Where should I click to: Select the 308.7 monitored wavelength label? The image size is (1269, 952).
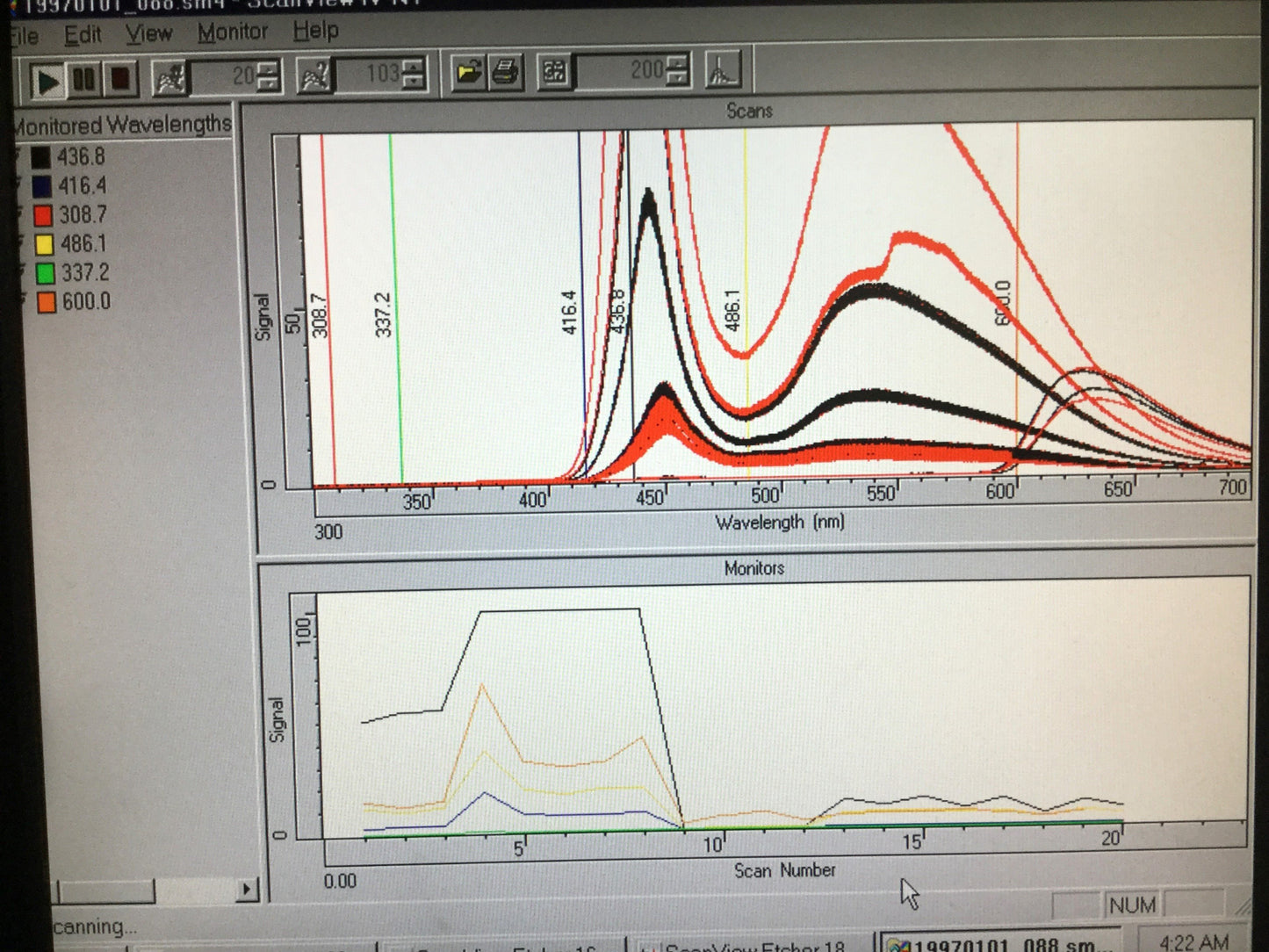83,215
